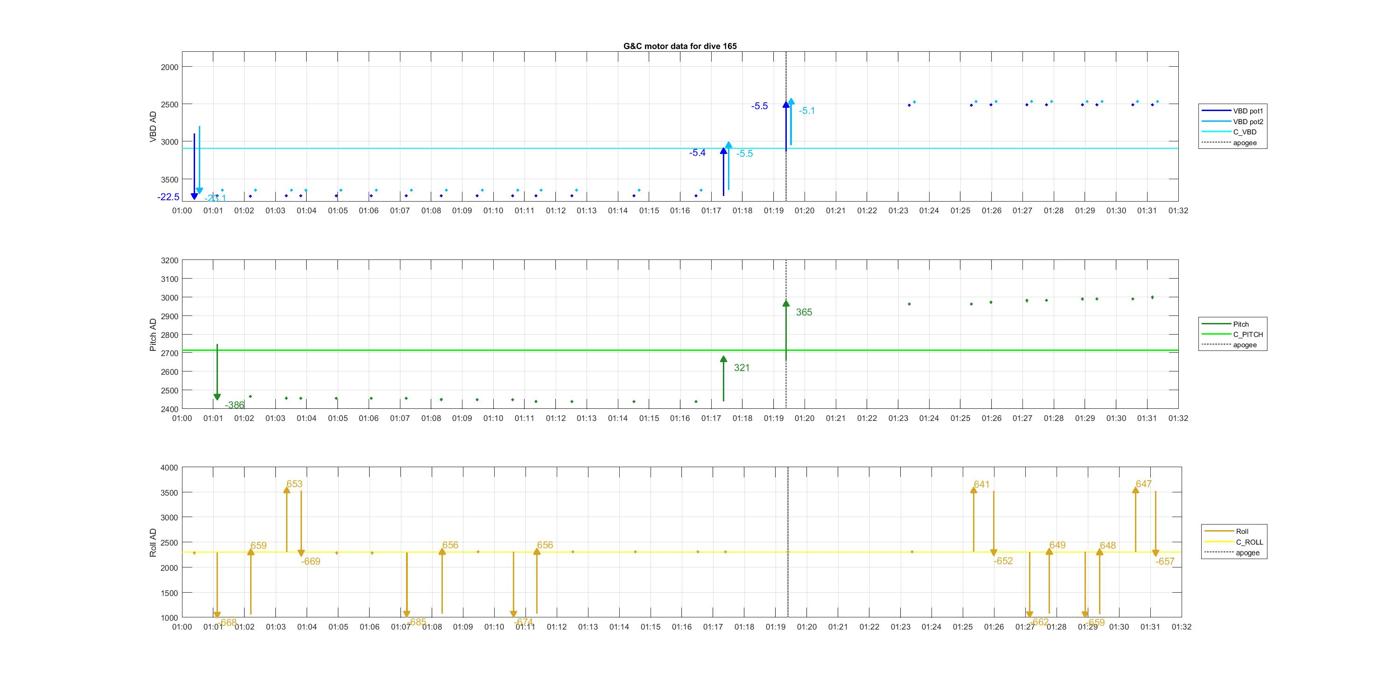
Task: Click the 'Roll AD' y-axis label
Action: click(x=154, y=542)
